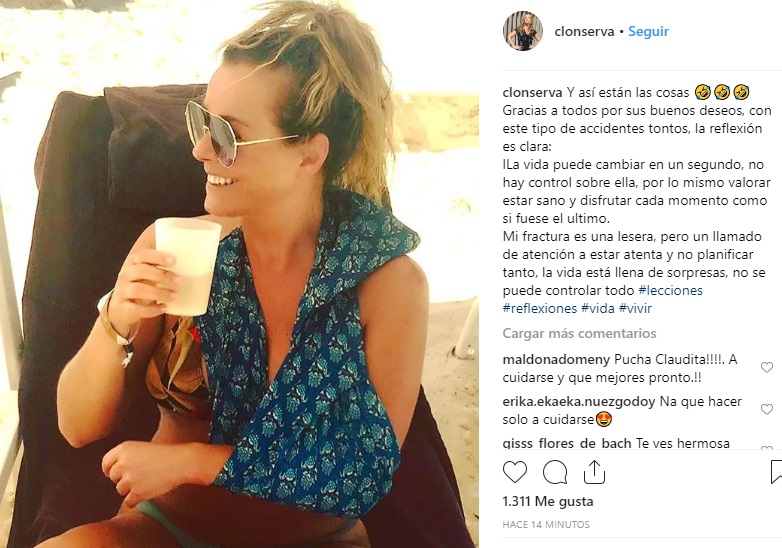Open clonserva profile picture avatar
This screenshot has width=782, height=548.
pos(523,31)
